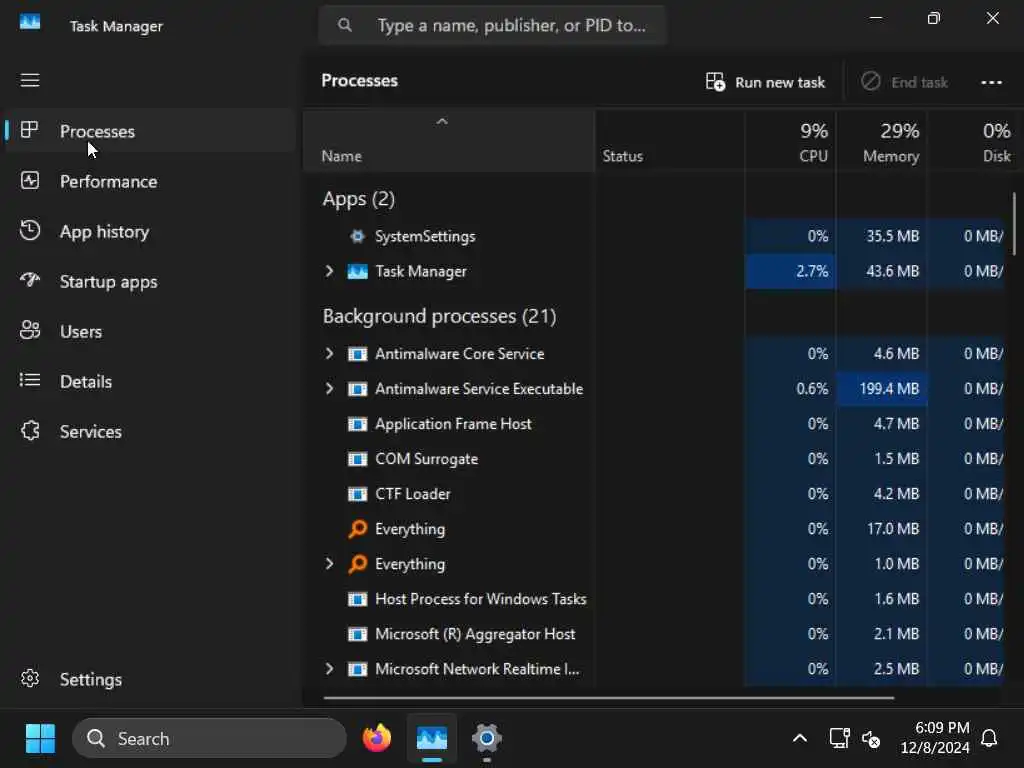Click the Application Frame Host icon
Screen dimensions: 1024x768
[357, 424]
